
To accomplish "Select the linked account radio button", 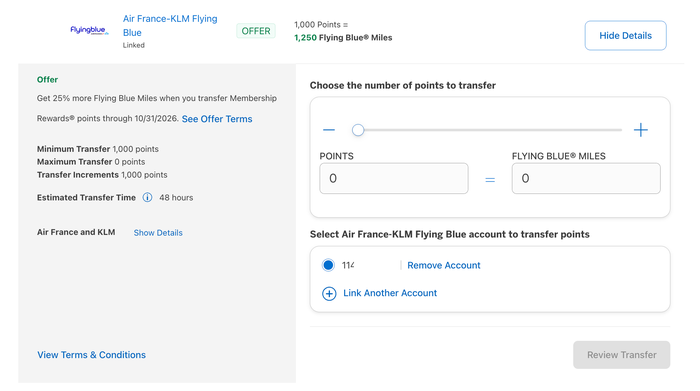I will tap(328, 265).
